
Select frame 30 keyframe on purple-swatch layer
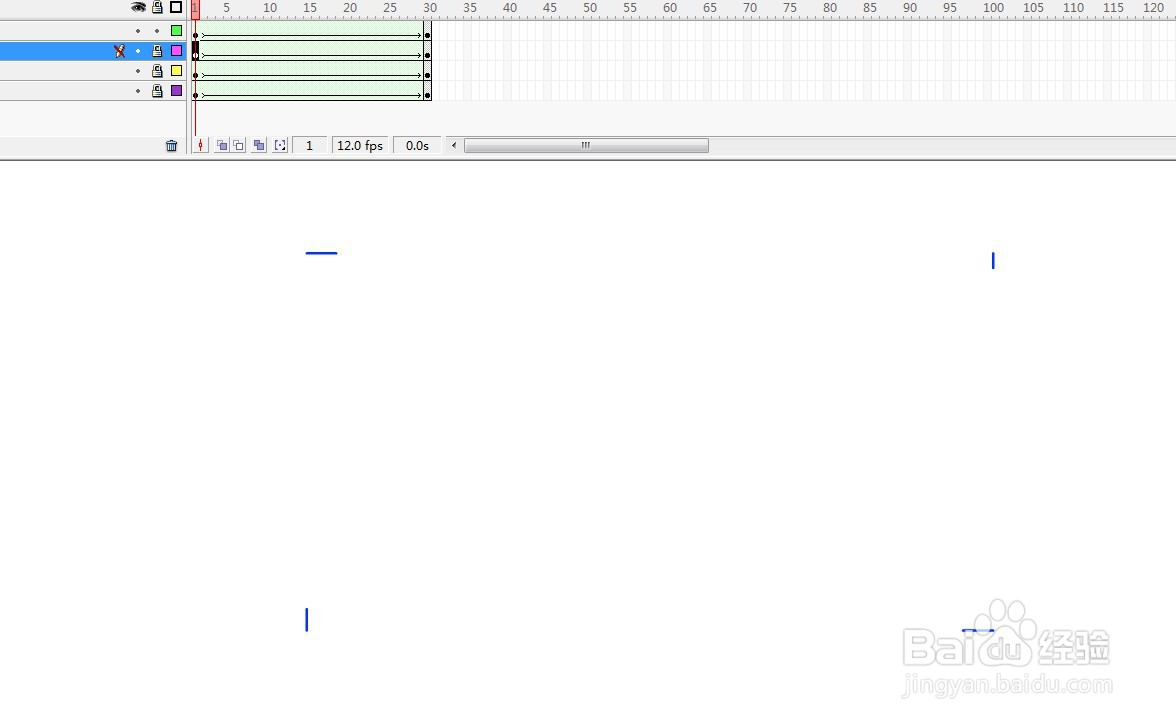[x=428, y=91]
